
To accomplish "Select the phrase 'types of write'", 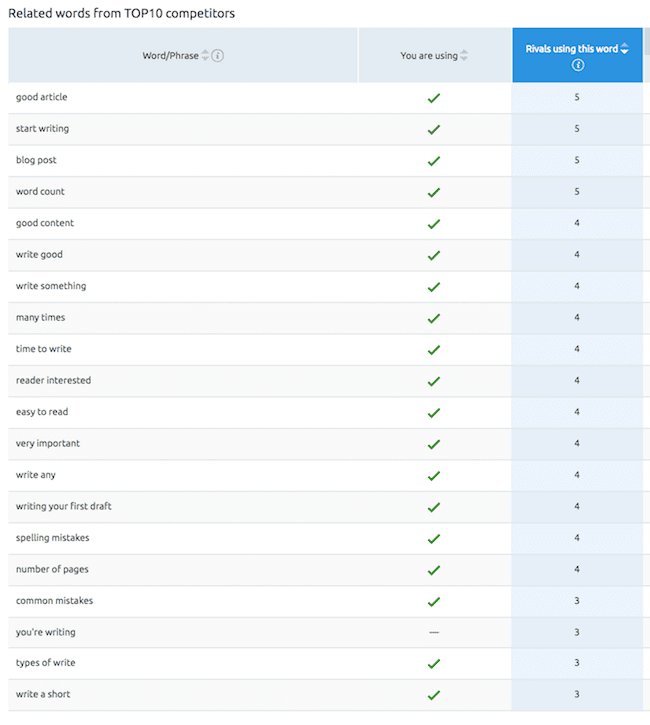I will [45, 663].
